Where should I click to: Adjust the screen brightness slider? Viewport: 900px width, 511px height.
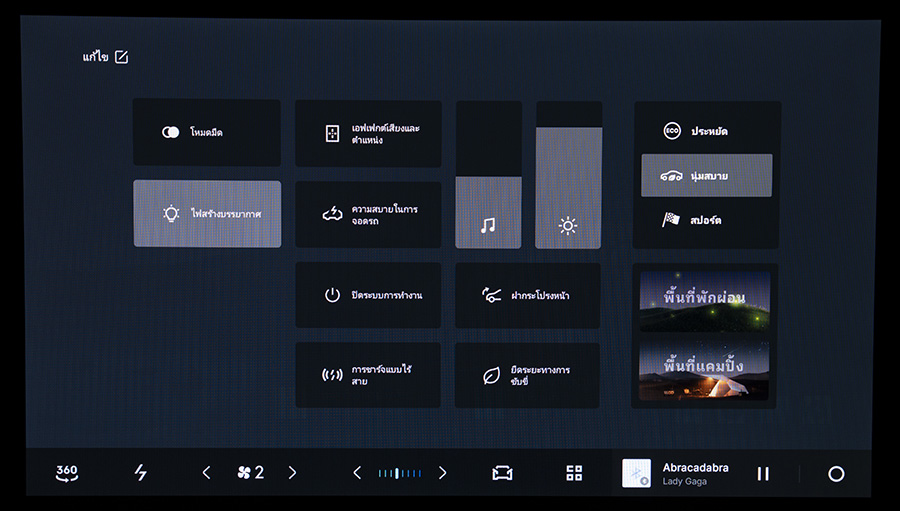[568, 185]
